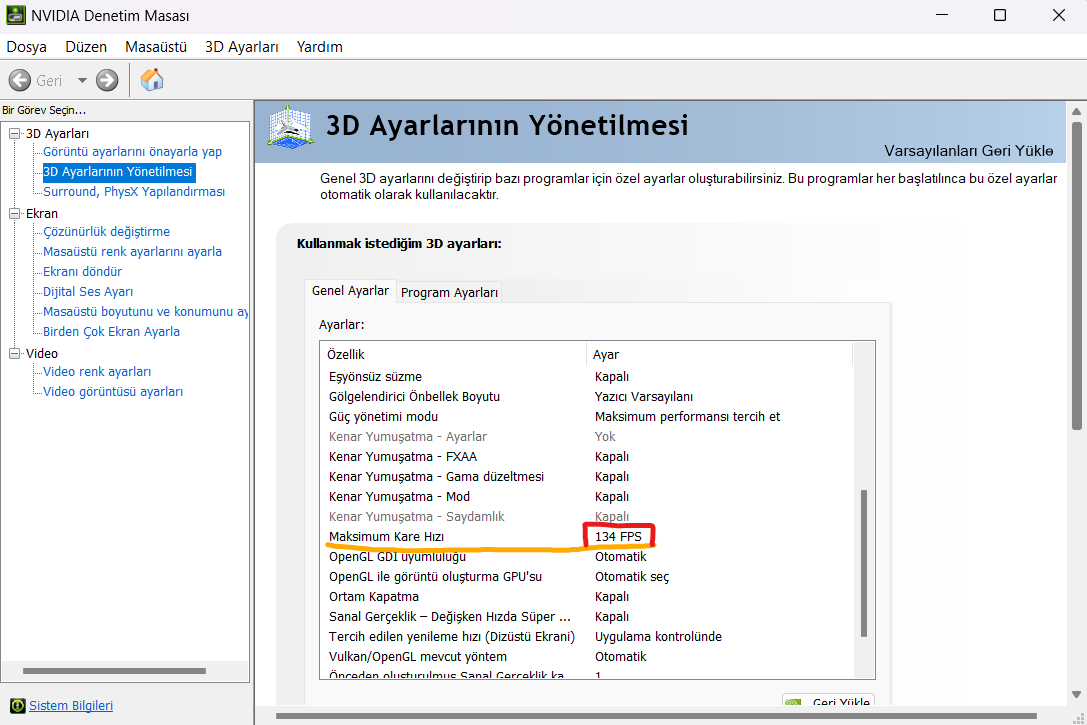Open the Masaüstü menu
1087x725 pixels.
point(156,46)
